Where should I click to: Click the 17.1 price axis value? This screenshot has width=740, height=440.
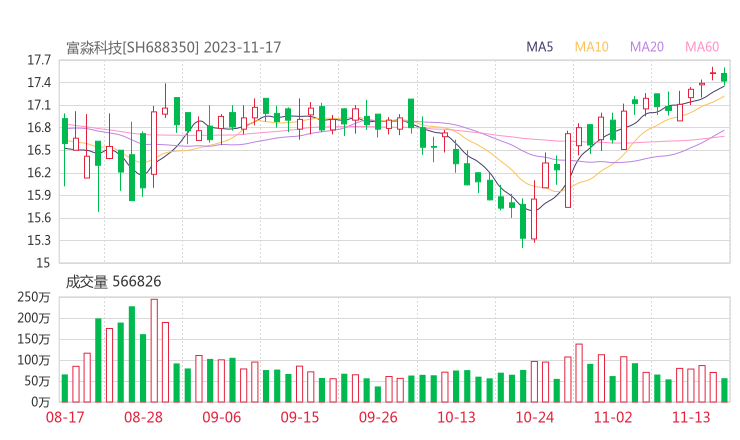[39, 105]
